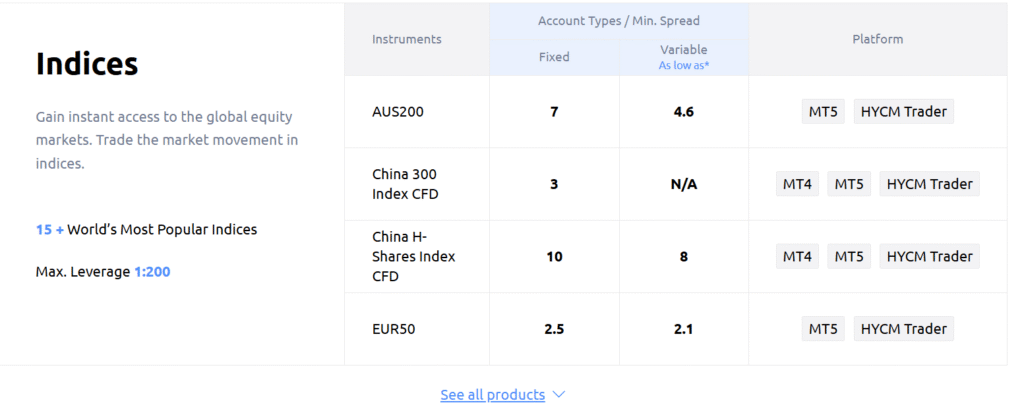Click the AUS200 instrument name
1024x407 pixels.
pyautogui.click(x=398, y=112)
